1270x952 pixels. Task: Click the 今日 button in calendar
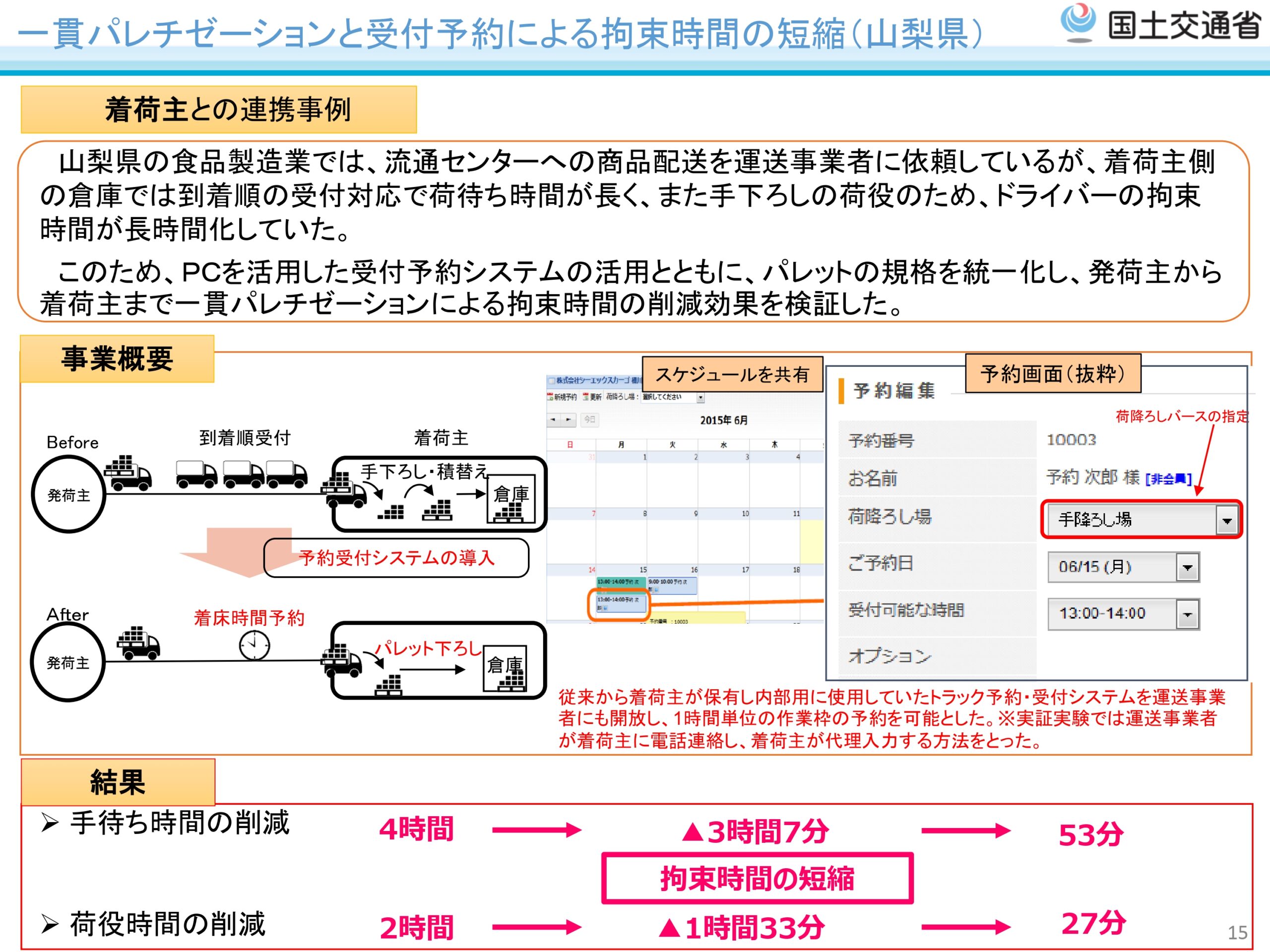point(590,420)
